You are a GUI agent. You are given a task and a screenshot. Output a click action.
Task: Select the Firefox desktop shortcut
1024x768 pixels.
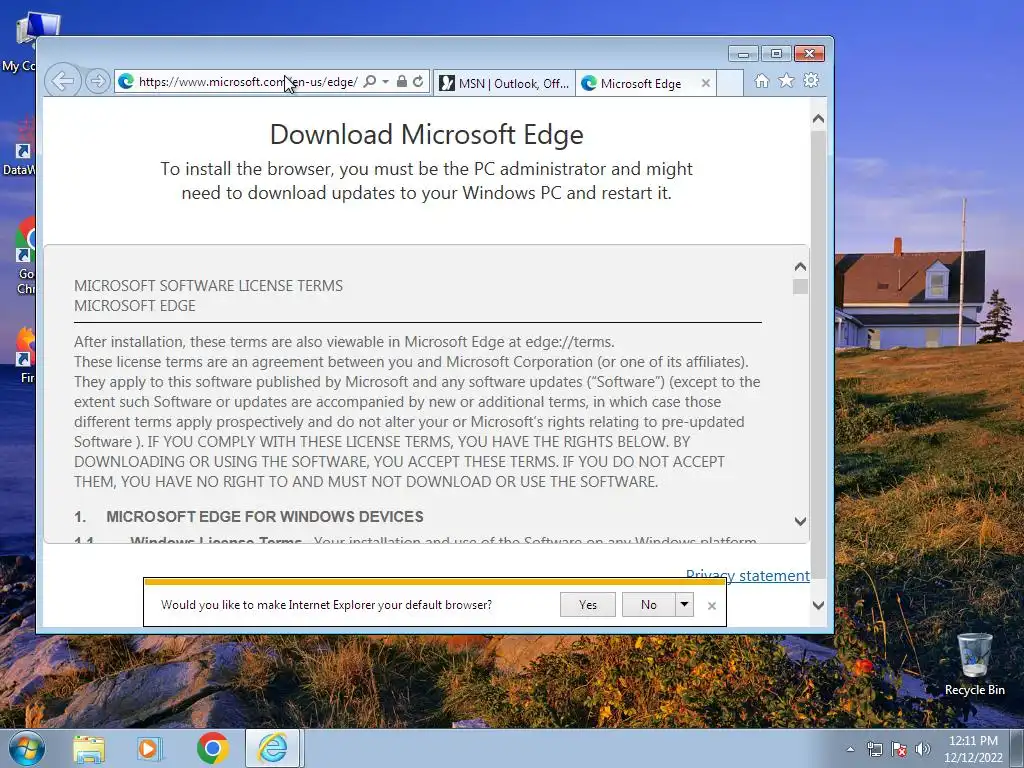click(26, 355)
